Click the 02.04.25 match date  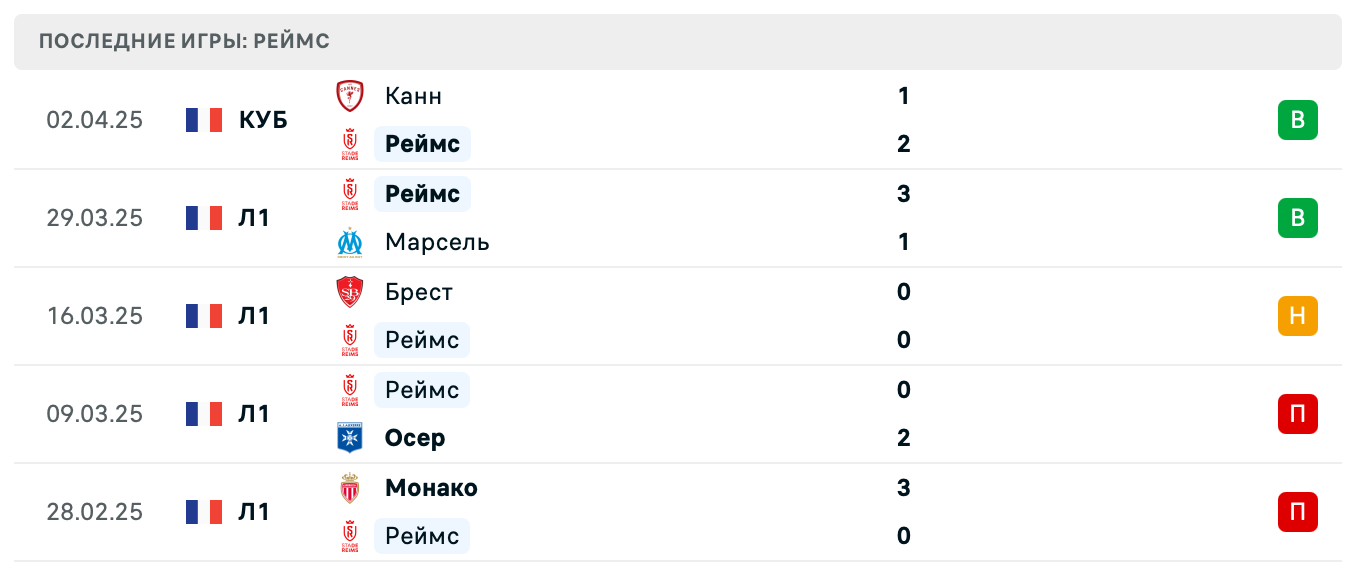click(95, 120)
